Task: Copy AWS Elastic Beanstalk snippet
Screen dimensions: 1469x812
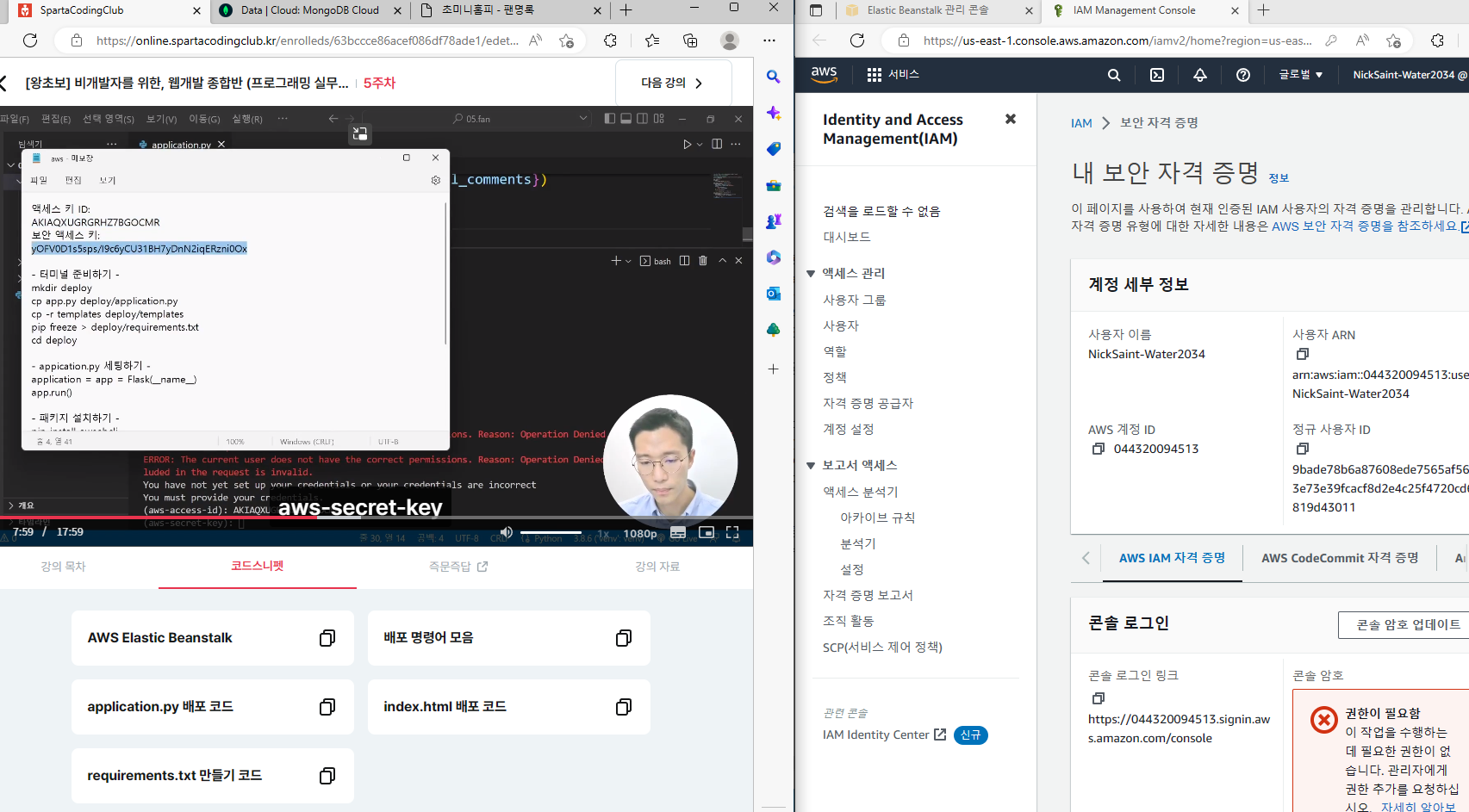Action: point(327,638)
